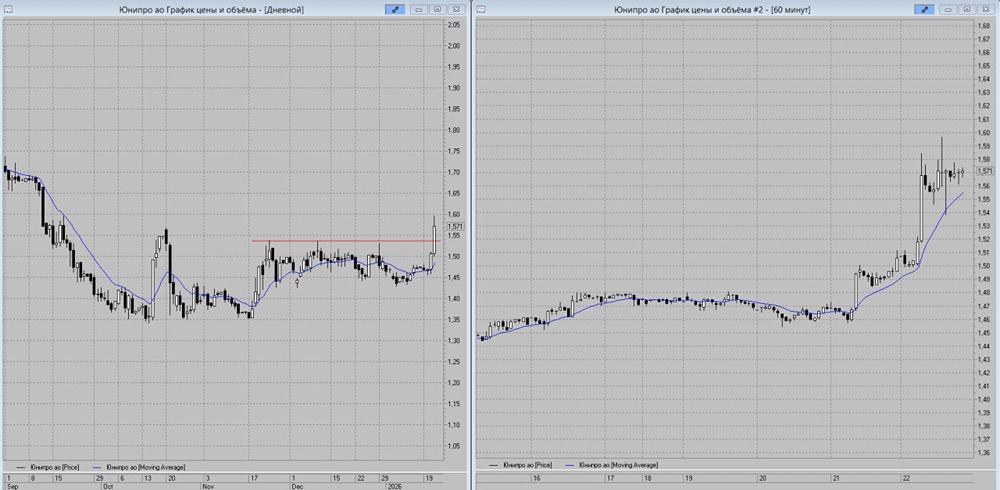This screenshot has width=1000, height=490.
Task: Click the 1,571 current price label on the daily chart
Action: tap(455, 227)
